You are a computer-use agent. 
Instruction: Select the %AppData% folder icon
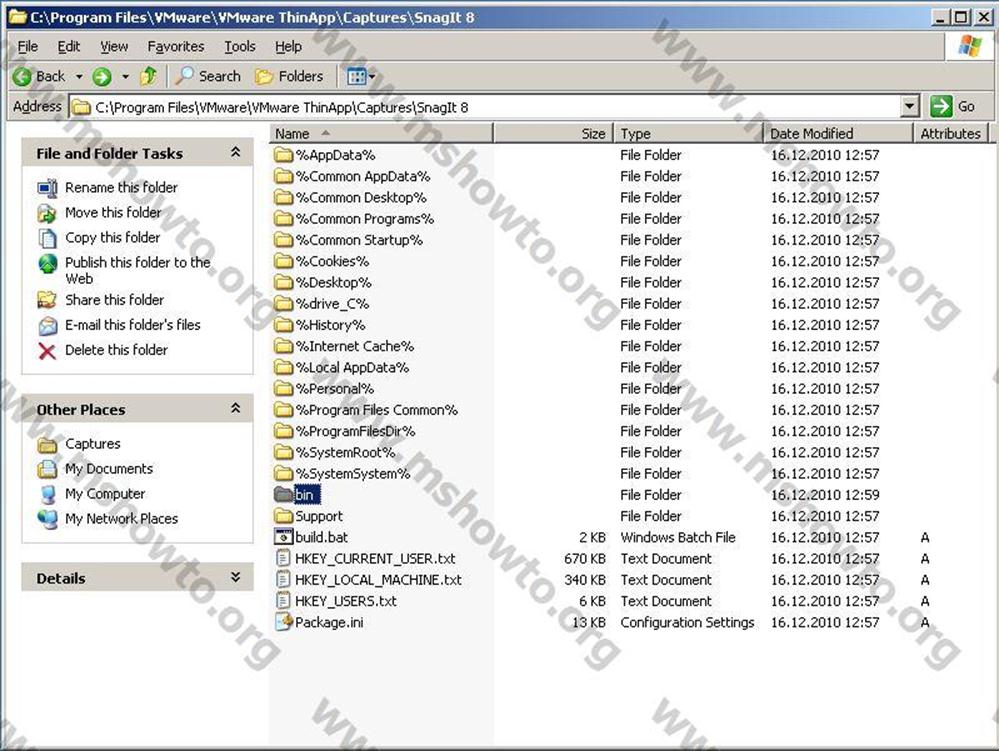[284, 155]
